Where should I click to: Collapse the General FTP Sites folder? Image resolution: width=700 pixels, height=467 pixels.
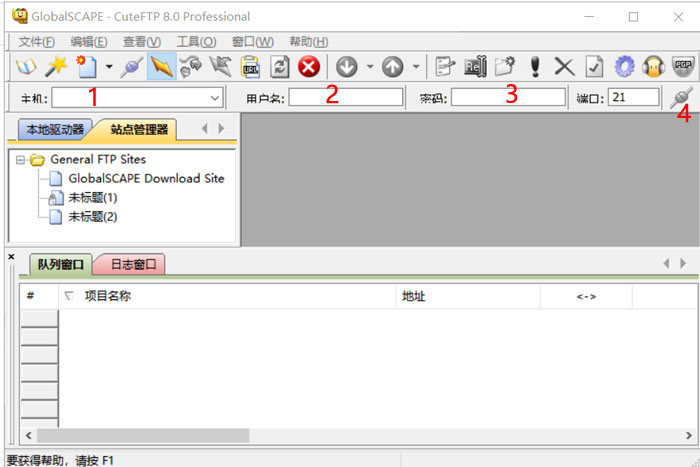click(x=20, y=159)
